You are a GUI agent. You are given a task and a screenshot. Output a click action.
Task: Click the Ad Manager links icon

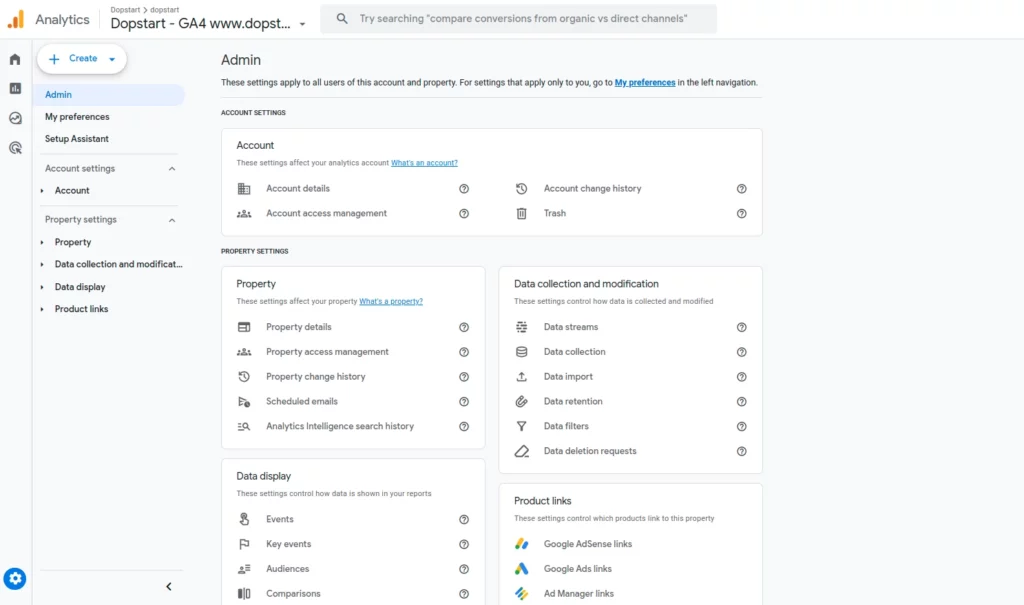pyautogui.click(x=521, y=593)
